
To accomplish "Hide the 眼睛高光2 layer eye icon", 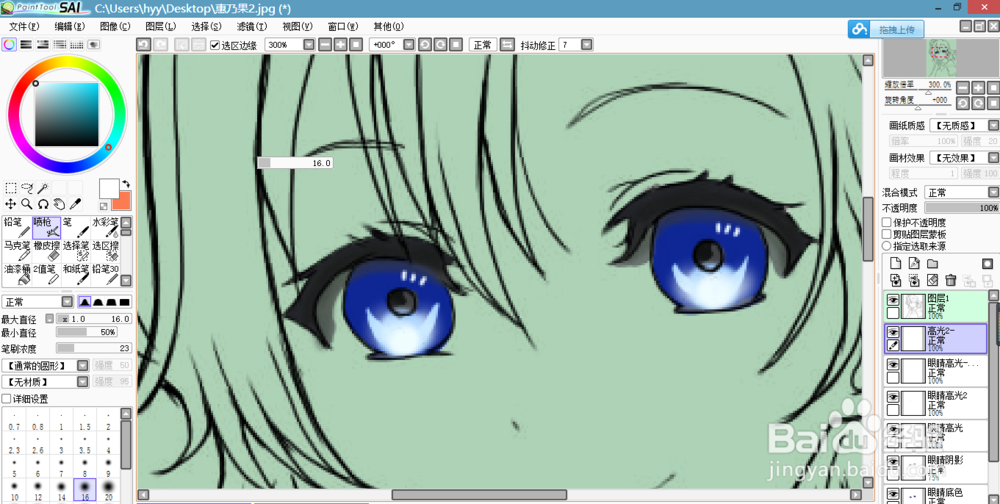I will click(x=893, y=396).
